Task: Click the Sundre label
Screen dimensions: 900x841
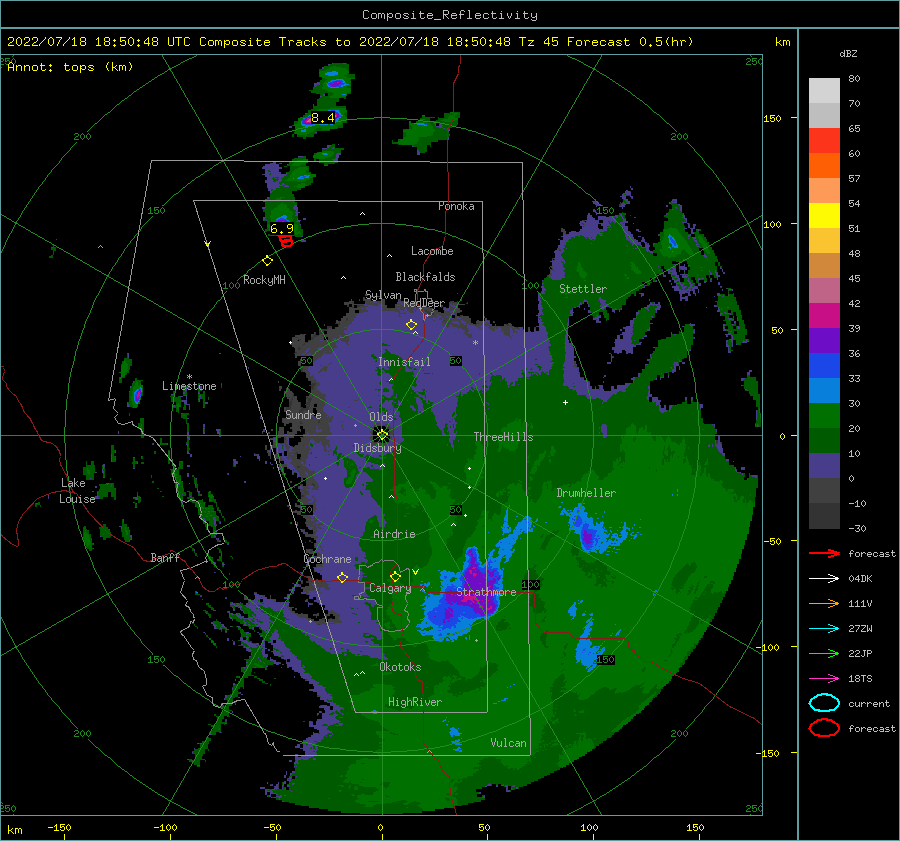Action: [303, 414]
